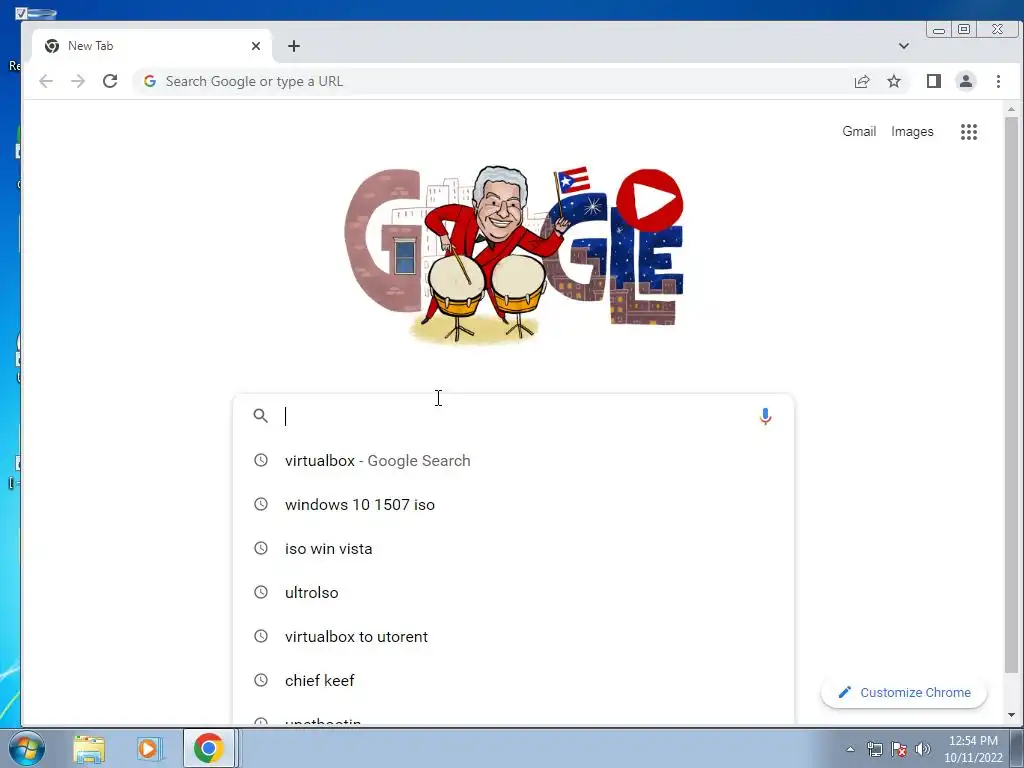Choose the 'virtualbox to utorent' suggestion
Image resolution: width=1024 pixels, height=768 pixels.
tap(513, 637)
